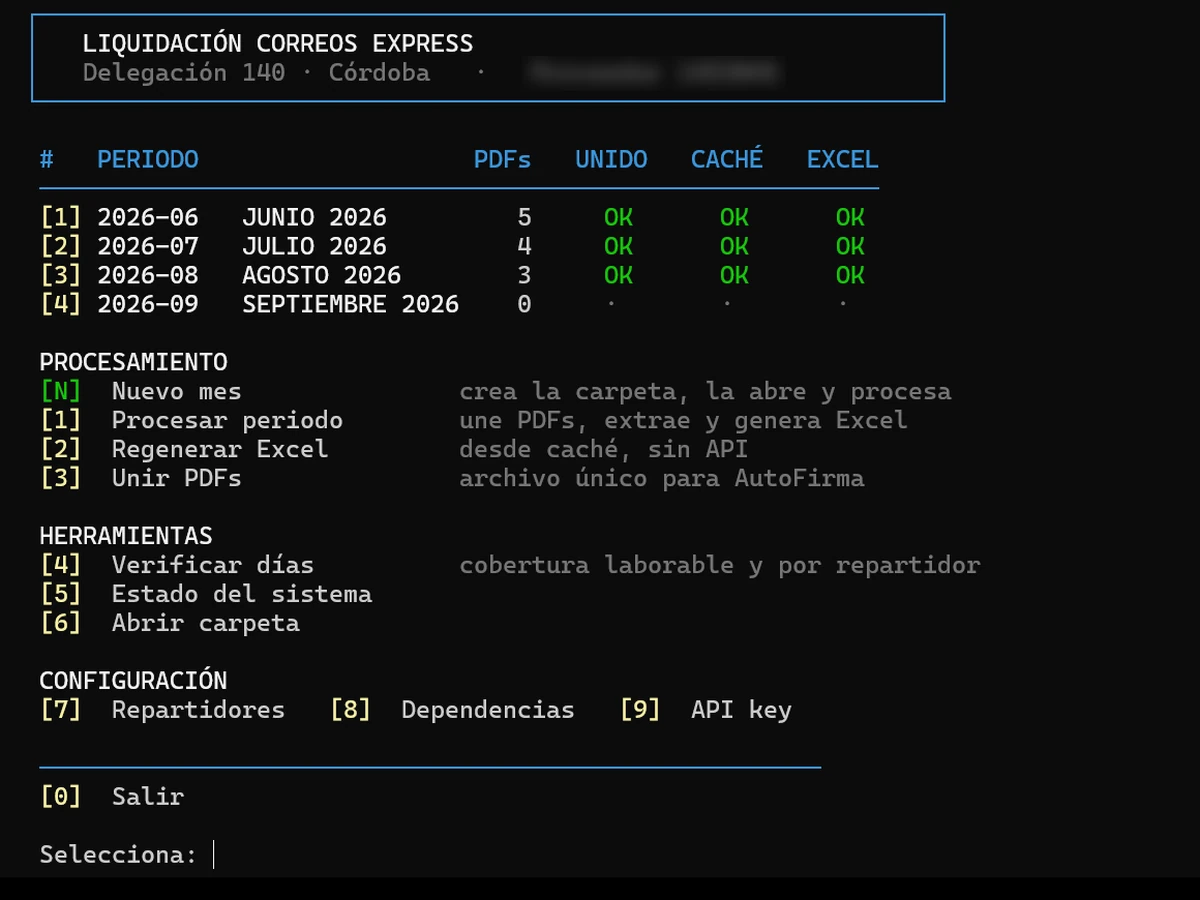This screenshot has width=1200, height=900.
Task: Click description 'desde caché, sin API'
Action: coord(603,449)
